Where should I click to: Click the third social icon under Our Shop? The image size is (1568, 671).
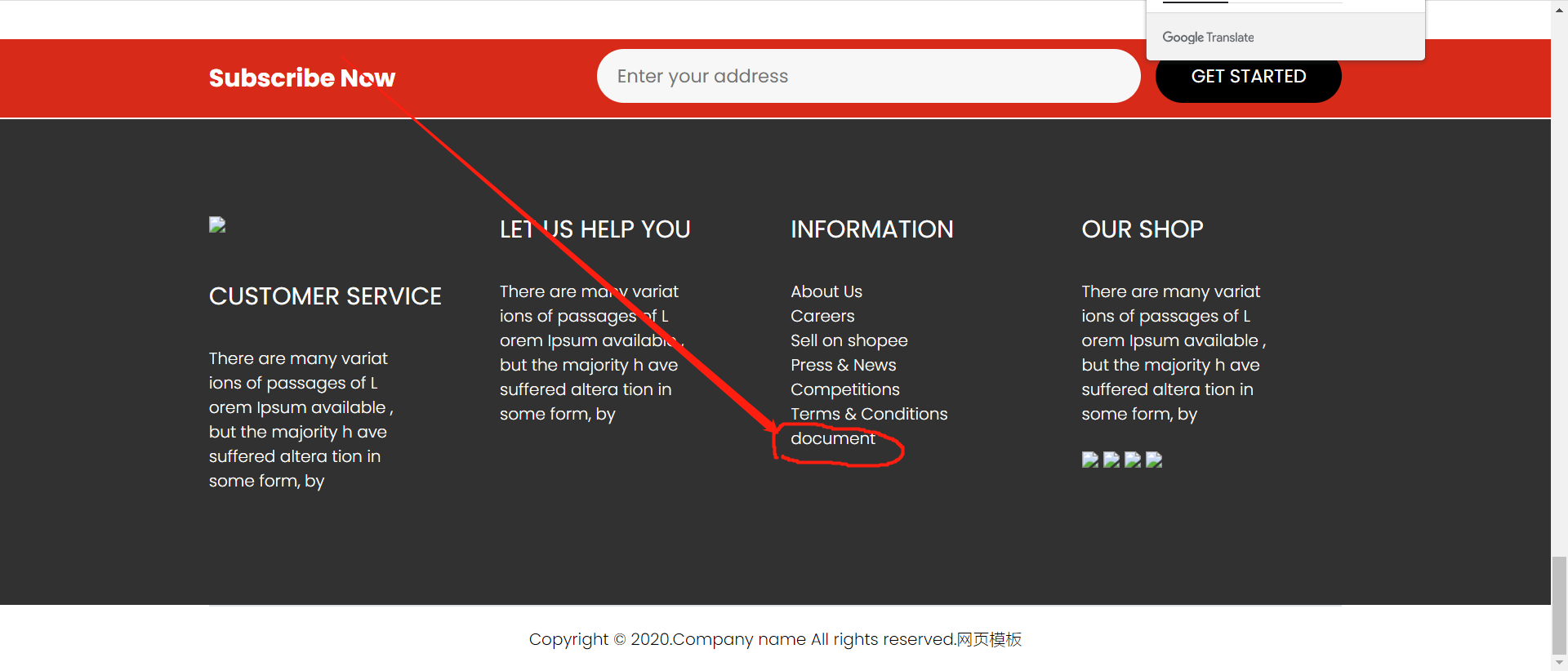pos(1132,460)
